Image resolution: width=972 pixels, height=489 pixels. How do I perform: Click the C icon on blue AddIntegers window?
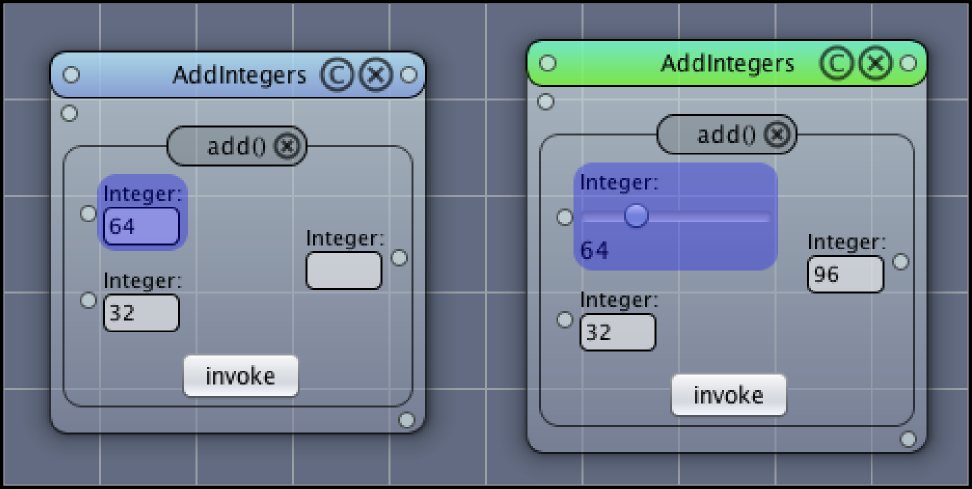pos(337,75)
